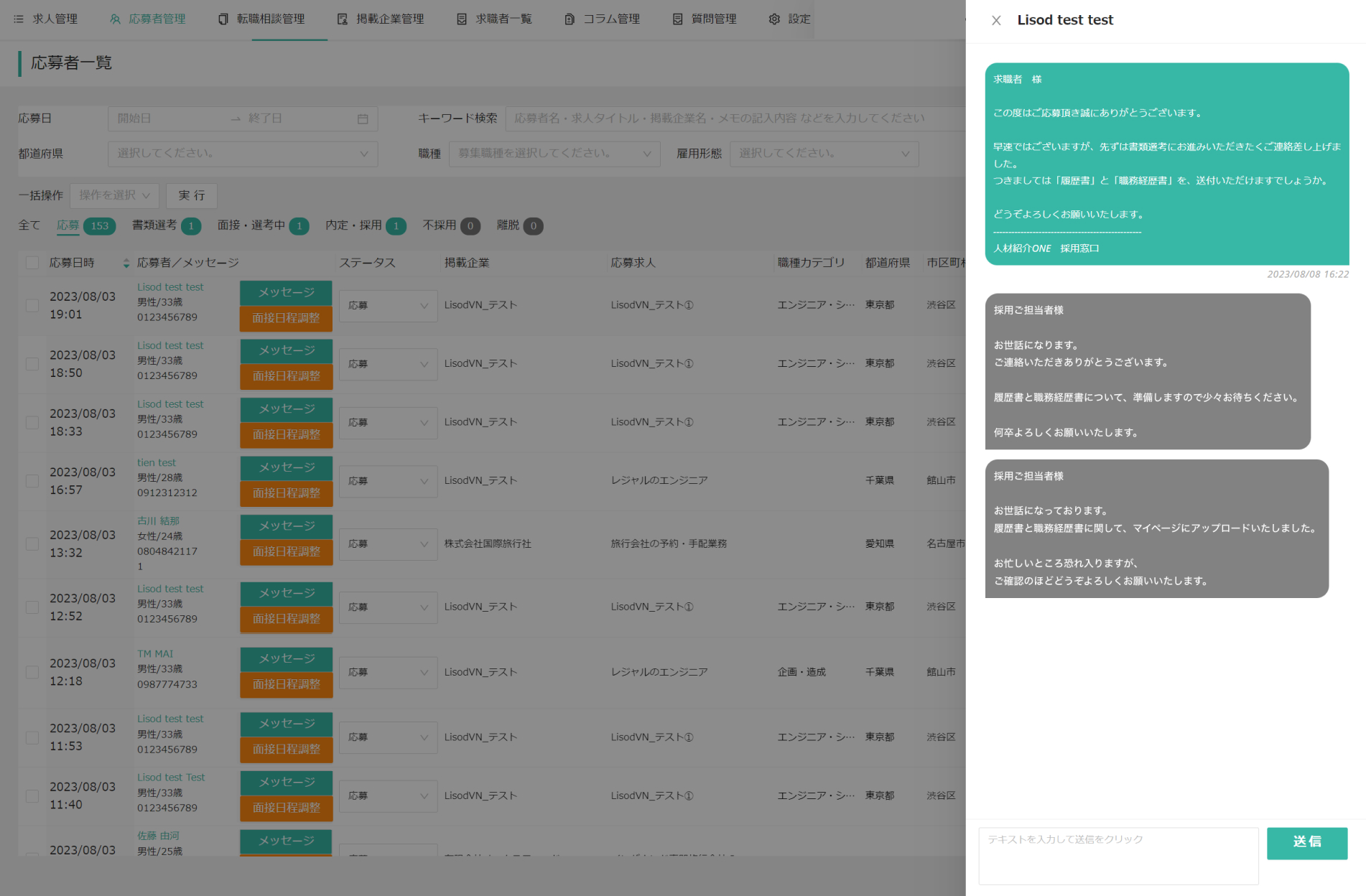Click 面接日程調整 button for 11:40 row

[286, 808]
